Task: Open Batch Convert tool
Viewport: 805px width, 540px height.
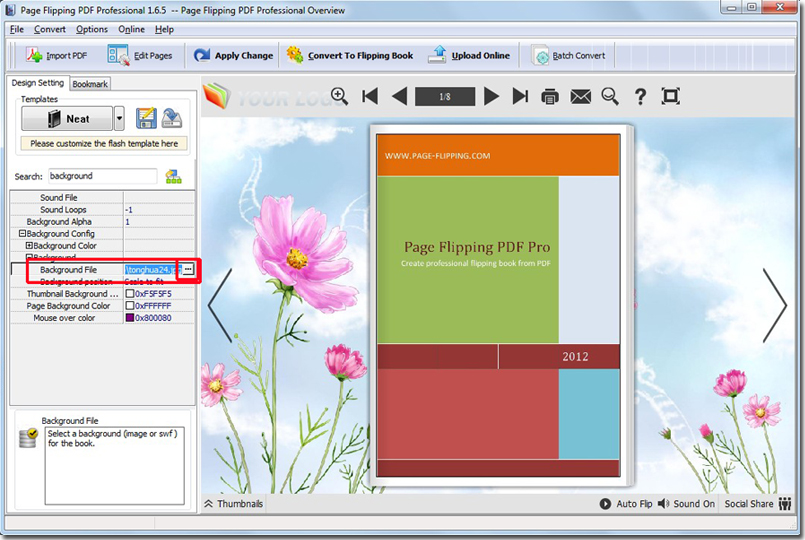Action: (568, 55)
